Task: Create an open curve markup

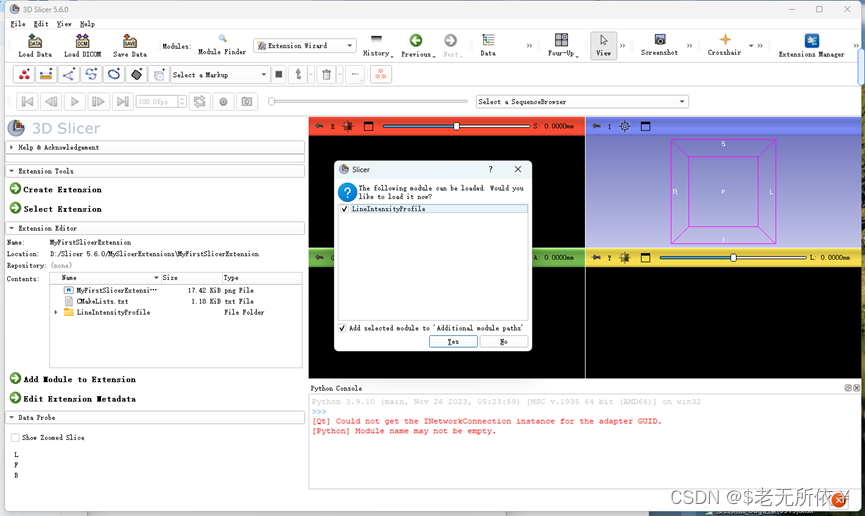Action: [x=91, y=75]
